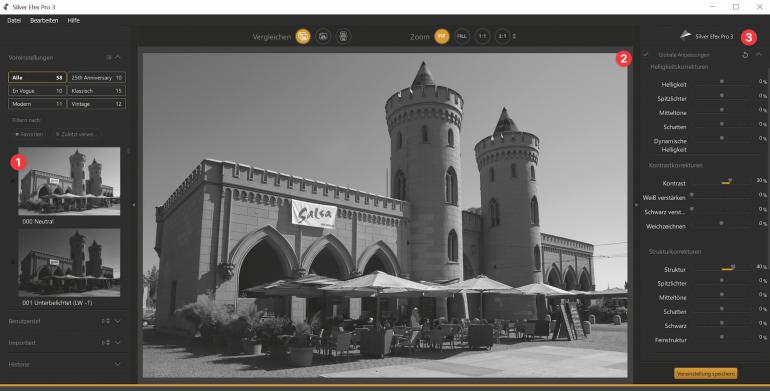This screenshot has height=391, width=770.
Task: Open the Bearbeiten menu
Action: [x=44, y=21]
